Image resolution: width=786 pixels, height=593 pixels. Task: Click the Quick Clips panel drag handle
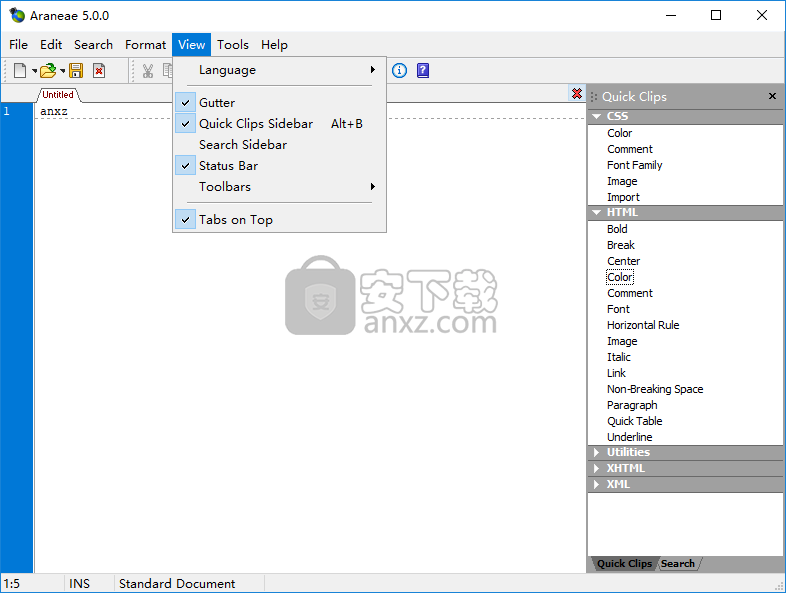tap(594, 97)
